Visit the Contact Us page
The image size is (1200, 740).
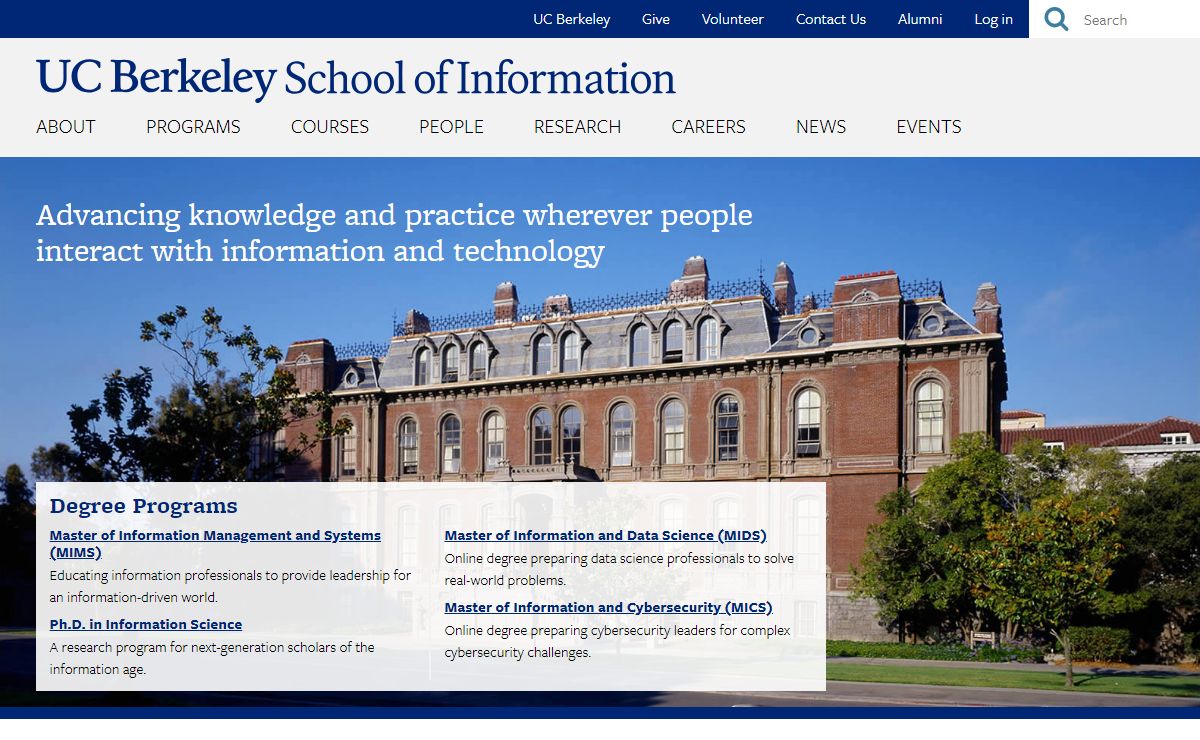pyautogui.click(x=831, y=19)
